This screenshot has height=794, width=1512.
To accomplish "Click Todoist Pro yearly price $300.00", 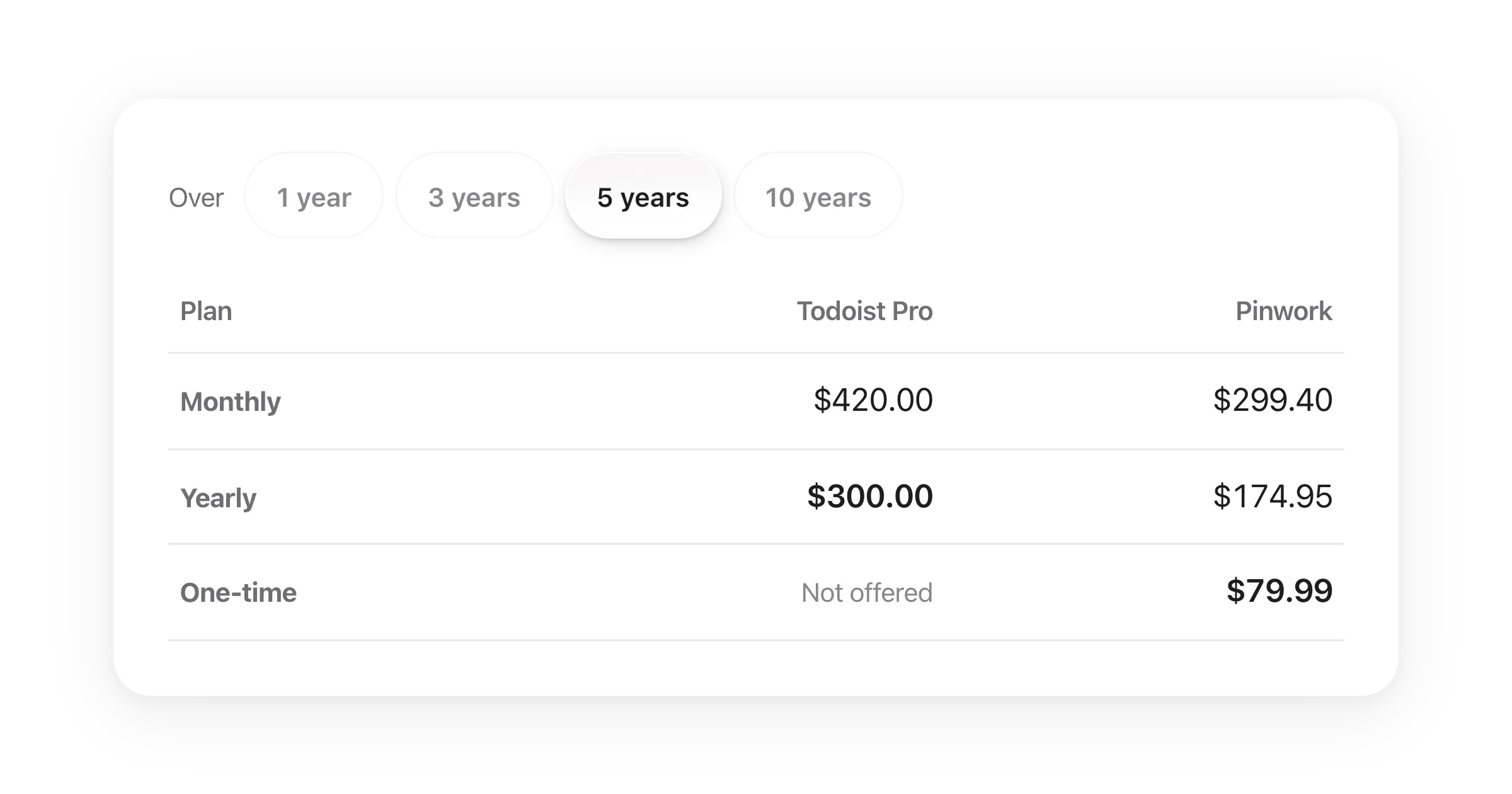I will click(x=870, y=496).
